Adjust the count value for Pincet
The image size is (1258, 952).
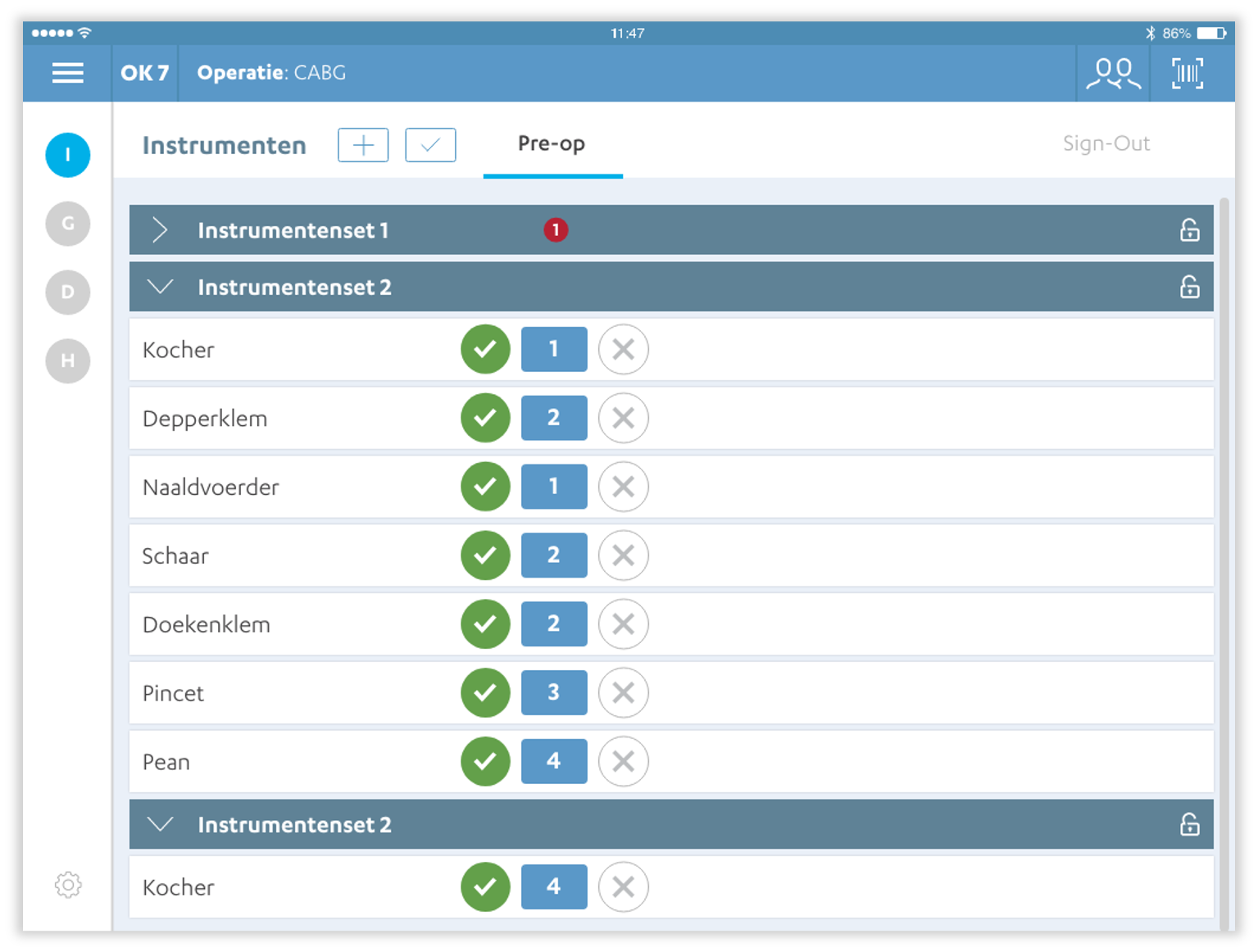[554, 692]
